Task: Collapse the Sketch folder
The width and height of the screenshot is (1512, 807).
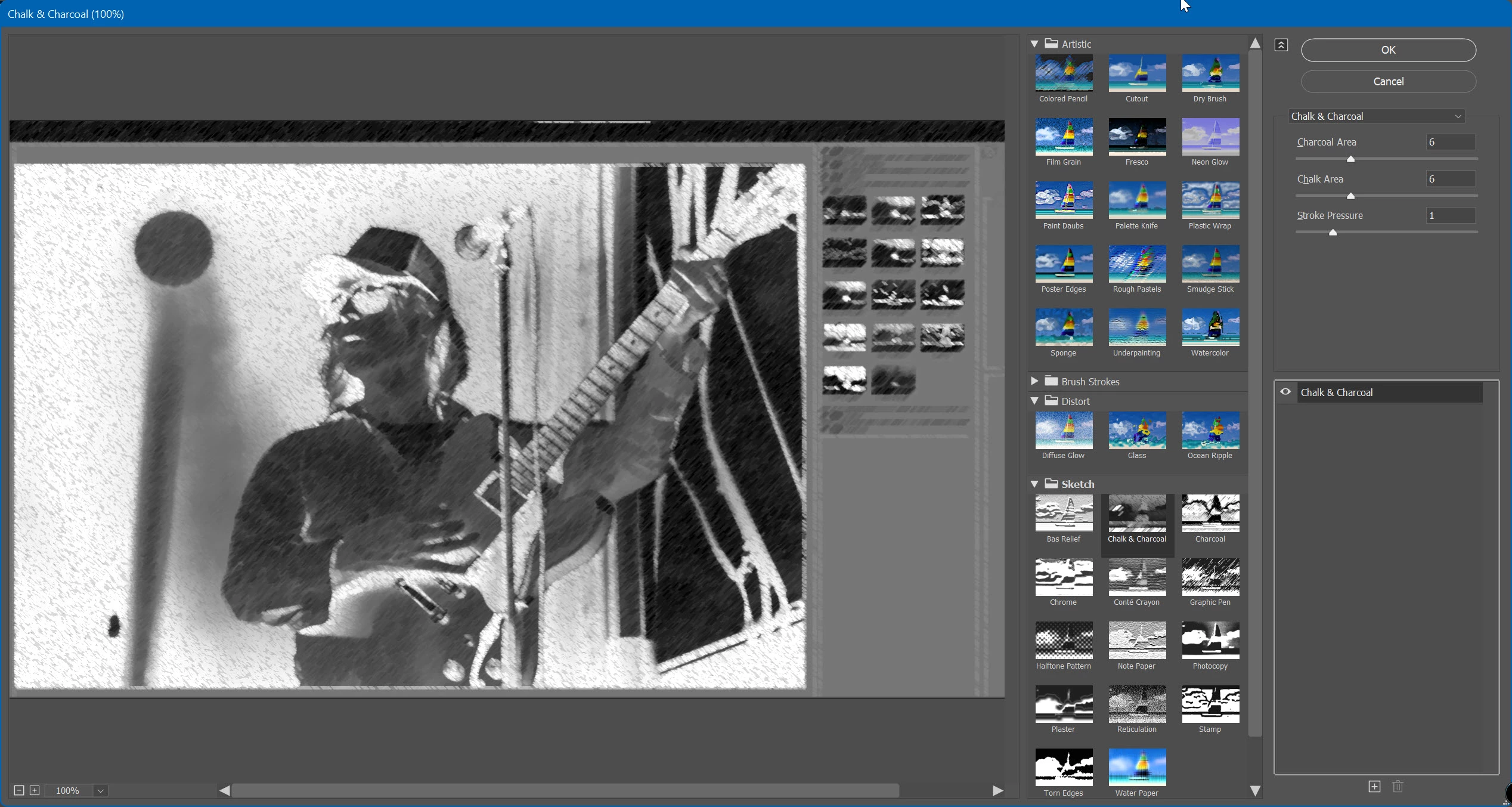Action: [x=1034, y=484]
